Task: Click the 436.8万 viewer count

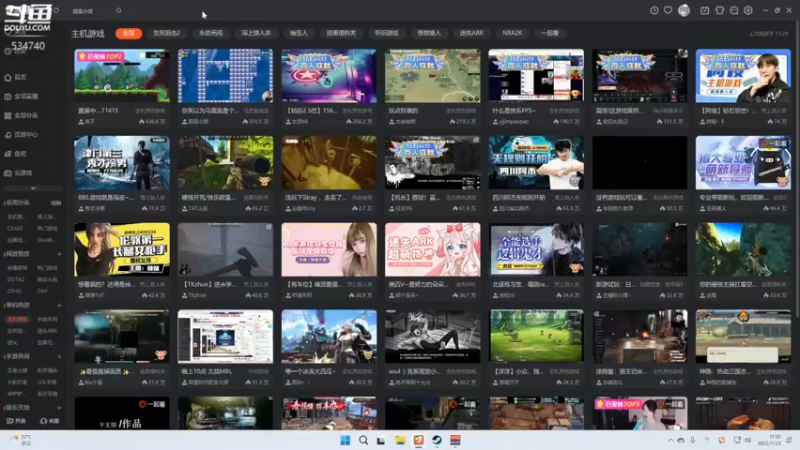Action: click(152, 122)
